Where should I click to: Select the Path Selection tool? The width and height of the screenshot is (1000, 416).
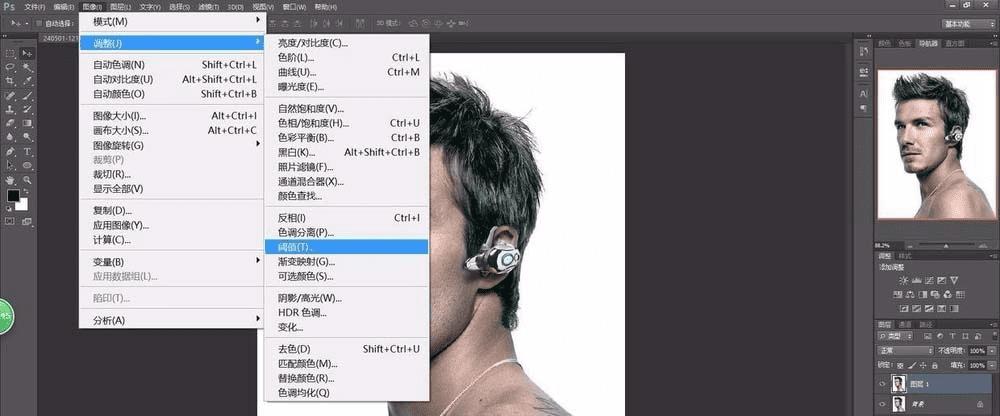pyautogui.click(x=10, y=165)
